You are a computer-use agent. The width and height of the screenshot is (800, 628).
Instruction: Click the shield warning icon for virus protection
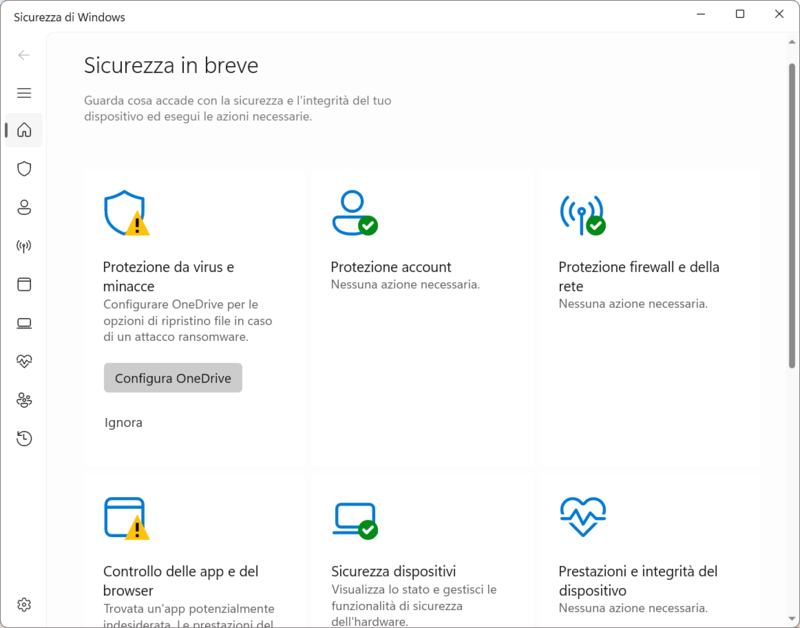tap(127, 213)
